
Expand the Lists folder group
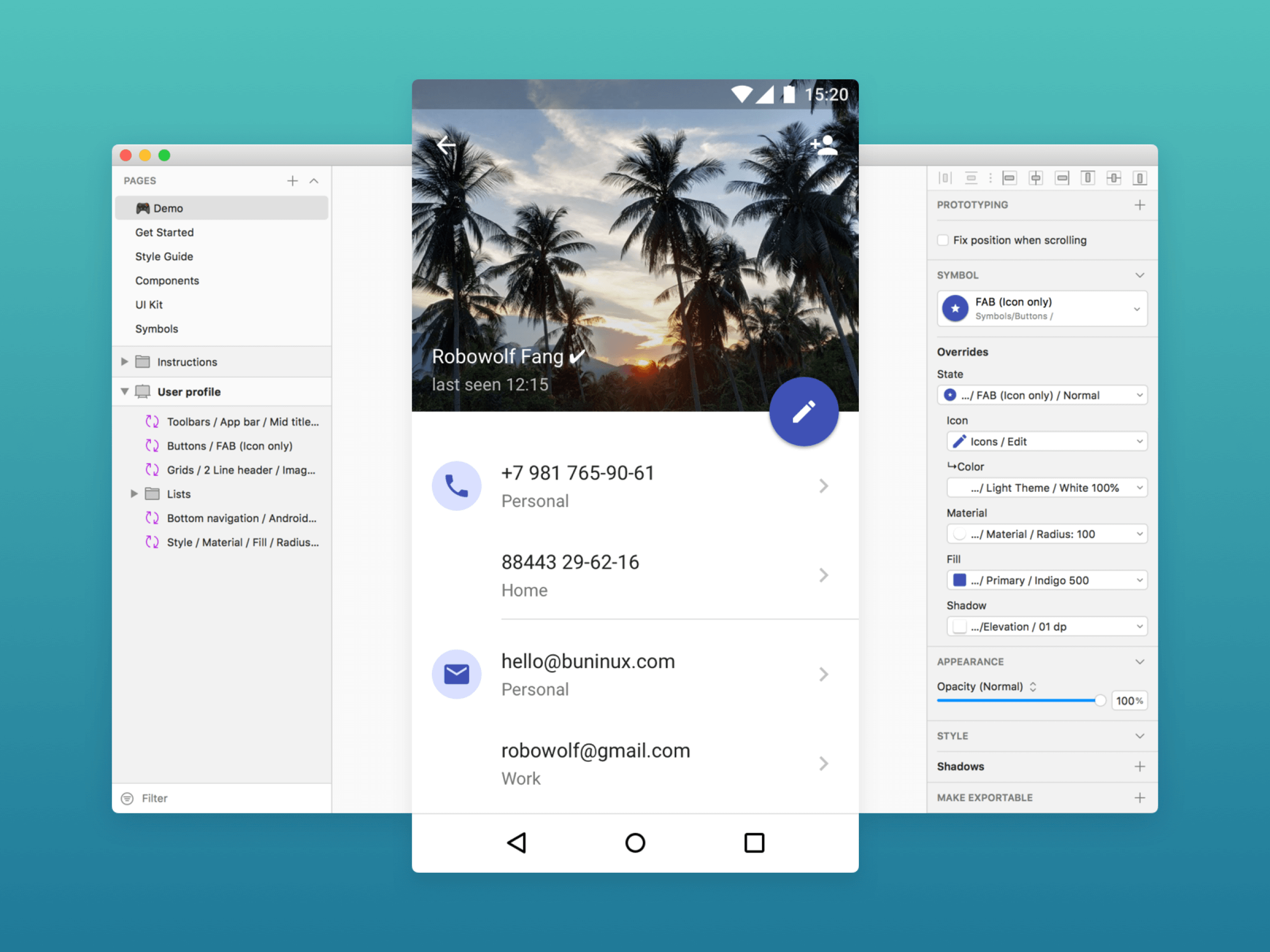point(134,493)
